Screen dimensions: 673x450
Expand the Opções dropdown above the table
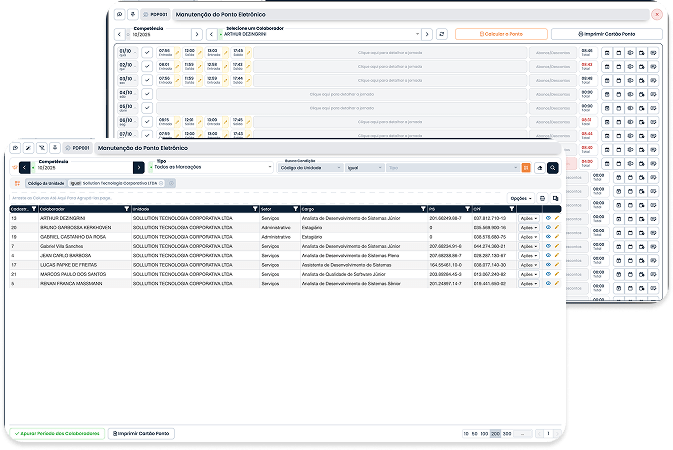520,198
